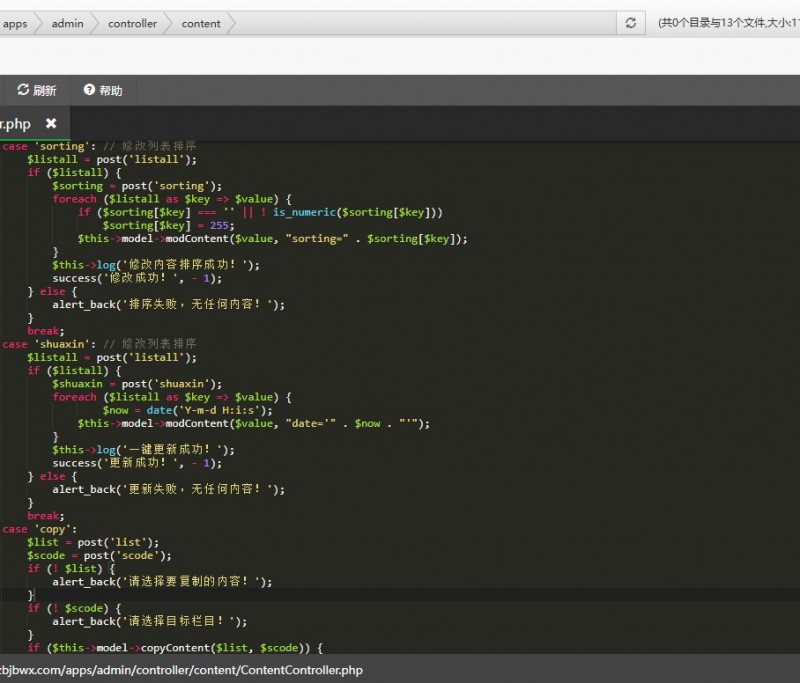Click the case 'copy' line in code
This screenshot has height=683, width=800.
tap(40, 529)
